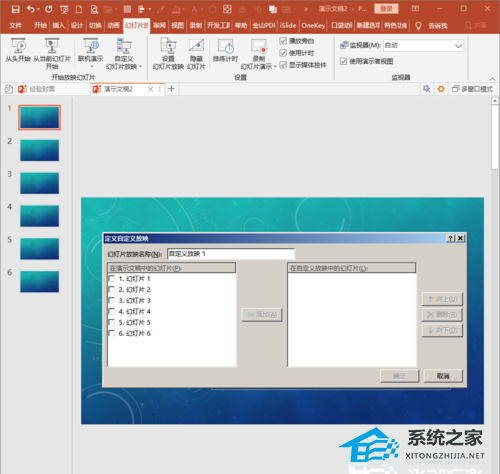Open the iSlide ribbon tab

click(x=288, y=25)
